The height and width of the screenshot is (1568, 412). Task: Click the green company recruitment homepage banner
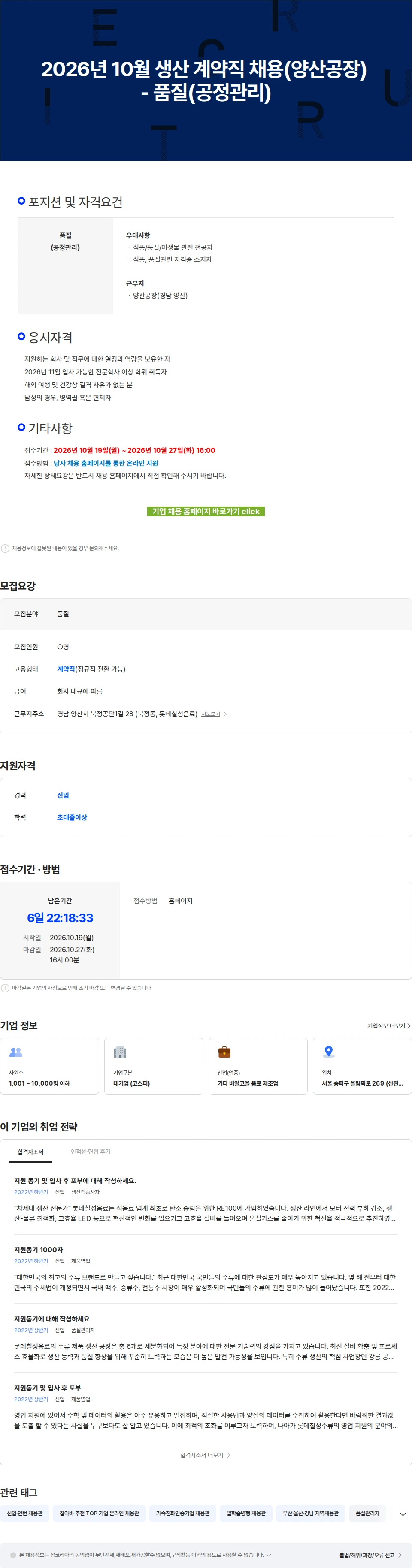tap(206, 511)
